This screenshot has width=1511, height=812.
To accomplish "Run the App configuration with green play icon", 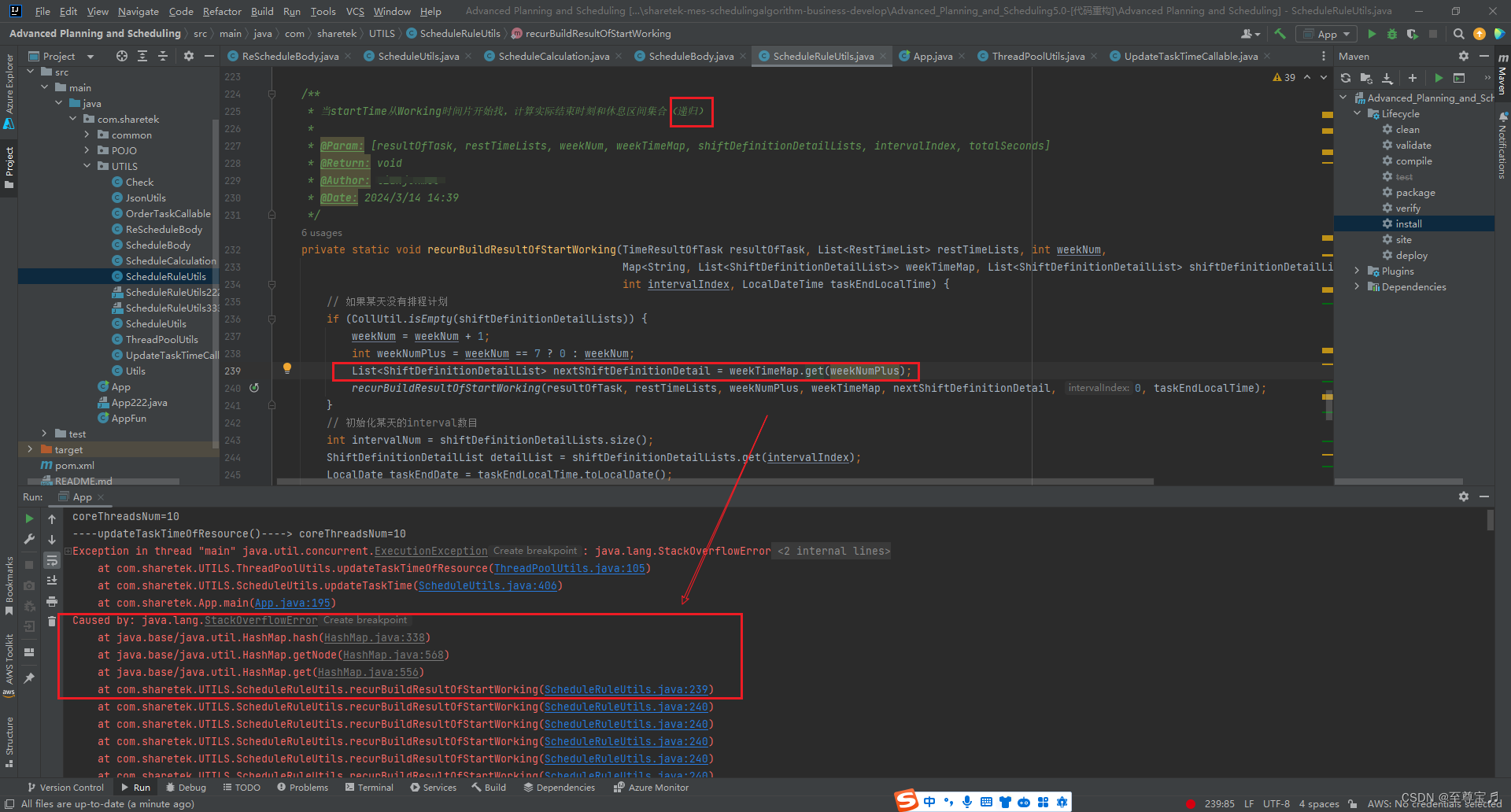I will [x=1372, y=33].
